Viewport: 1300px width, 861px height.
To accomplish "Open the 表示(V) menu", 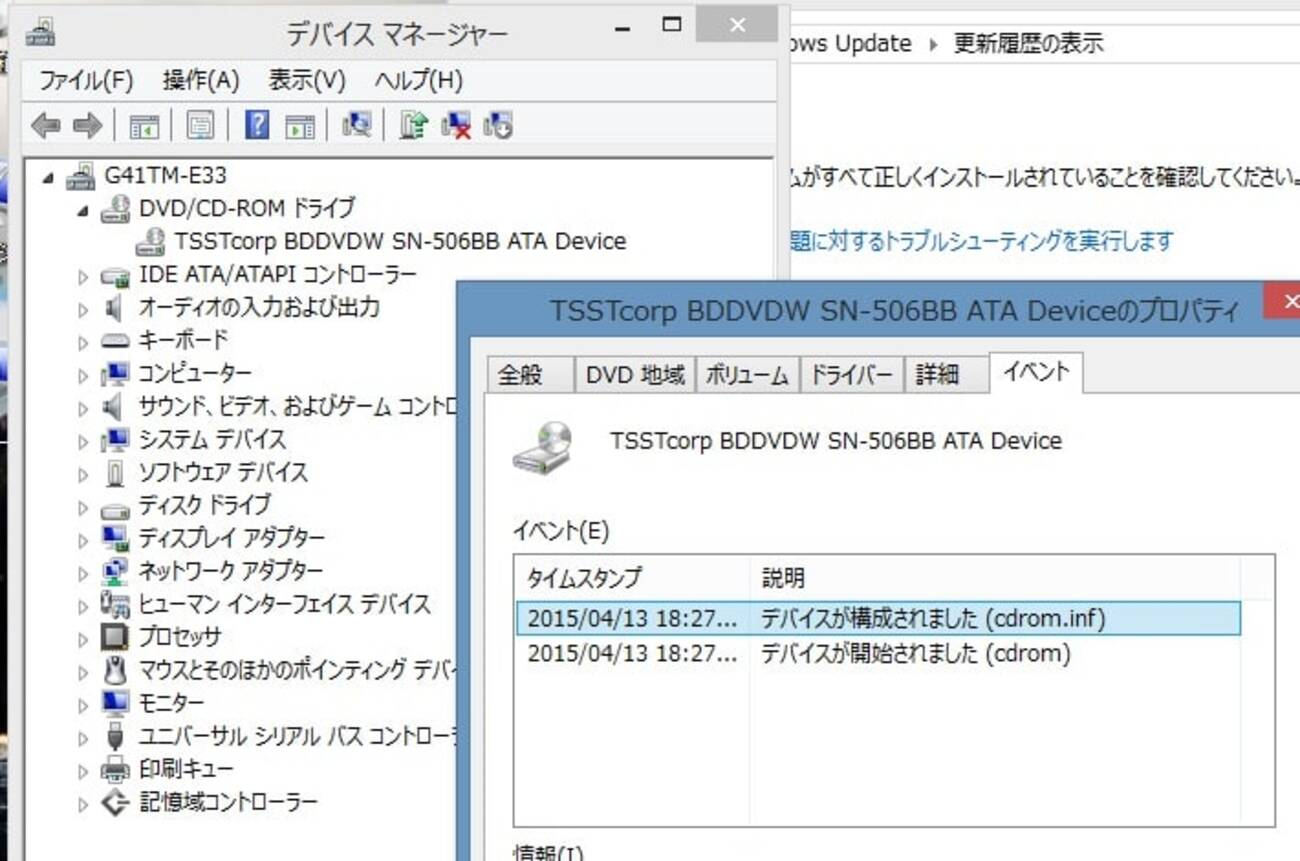I will click(307, 80).
